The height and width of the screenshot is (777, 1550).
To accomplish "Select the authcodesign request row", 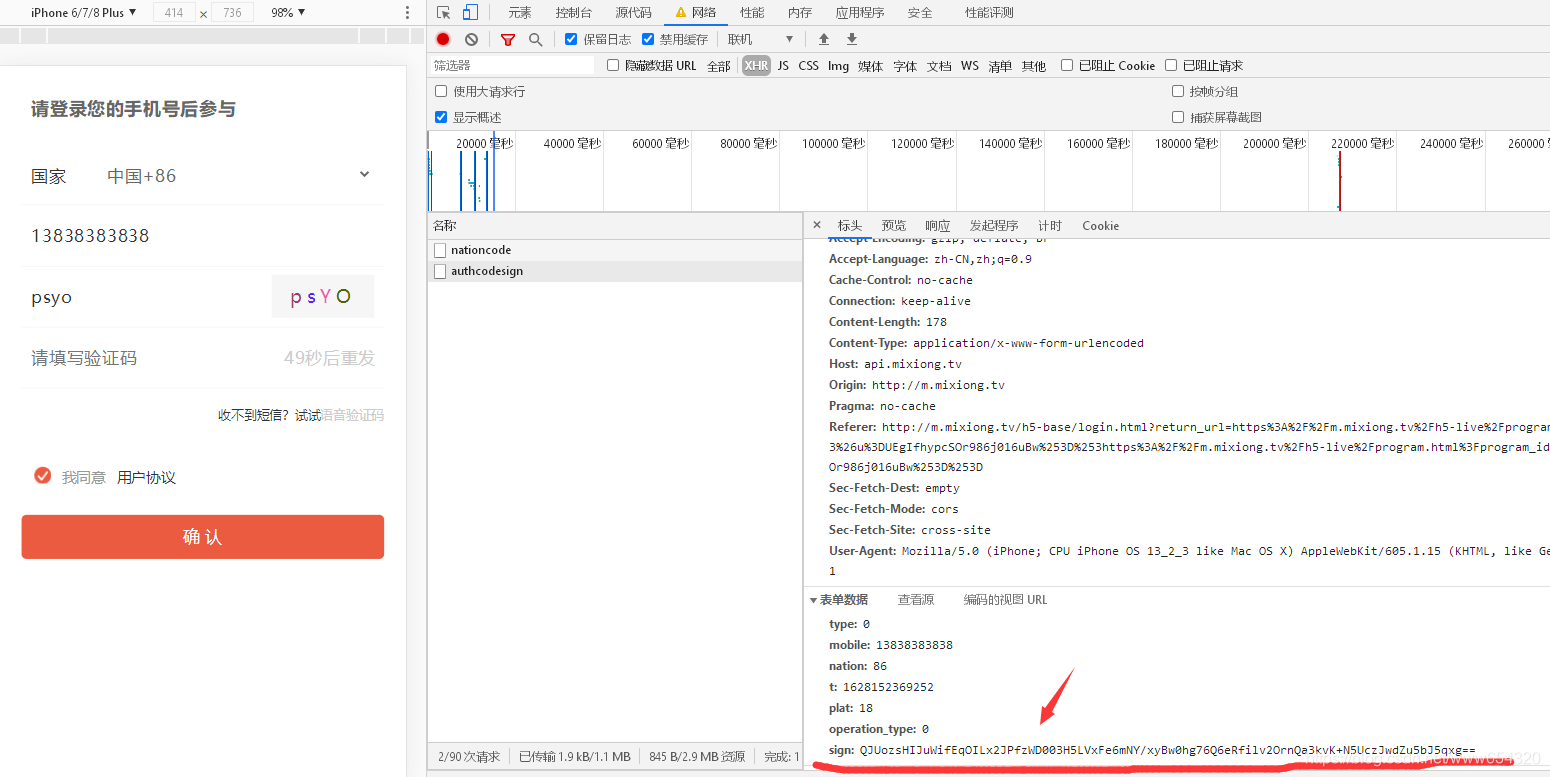I will (x=615, y=271).
